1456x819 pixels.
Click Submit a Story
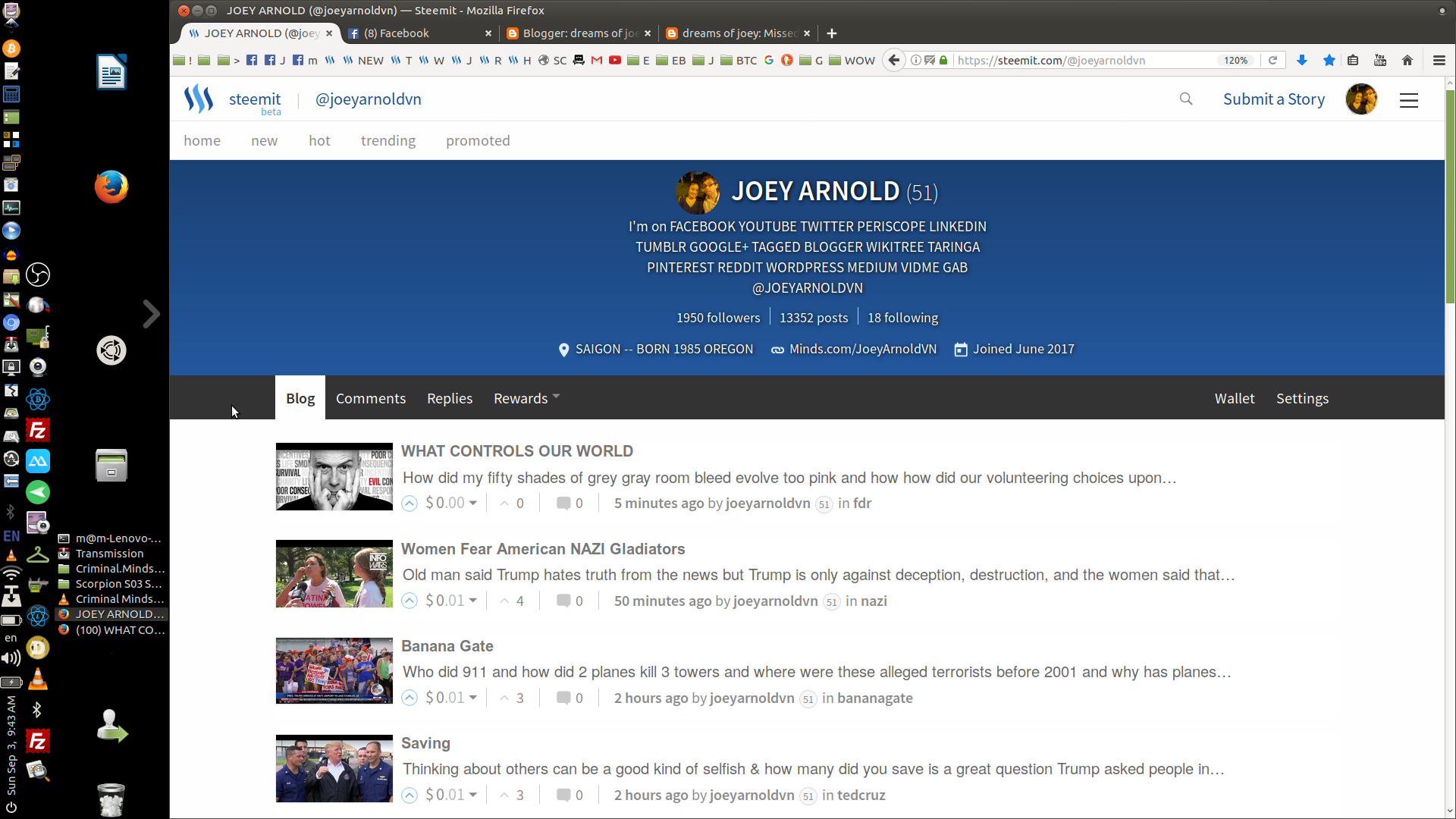[1274, 99]
